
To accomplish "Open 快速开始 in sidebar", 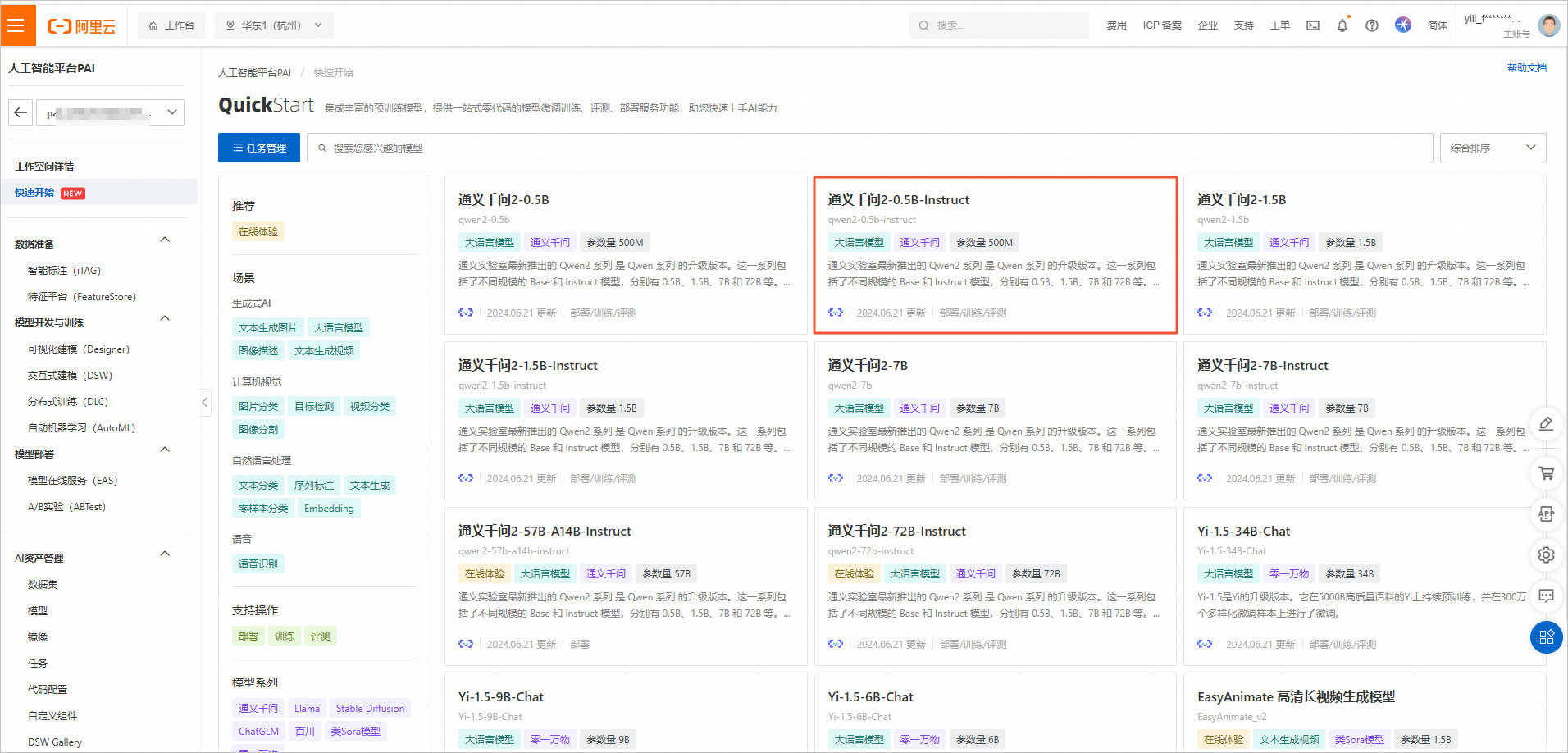I will [34, 193].
